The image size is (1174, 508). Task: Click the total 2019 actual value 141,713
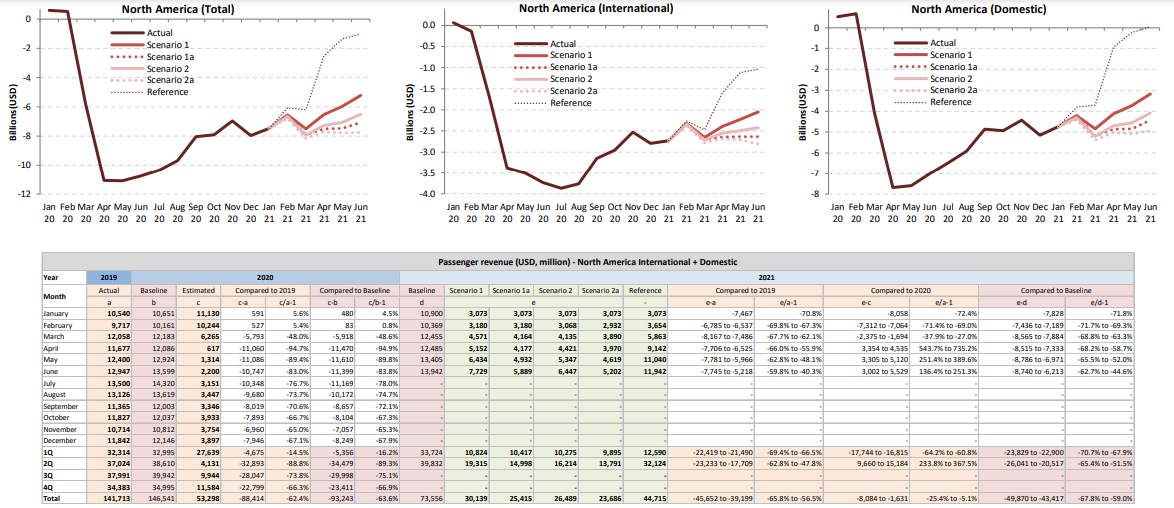pyautogui.click(x=118, y=498)
